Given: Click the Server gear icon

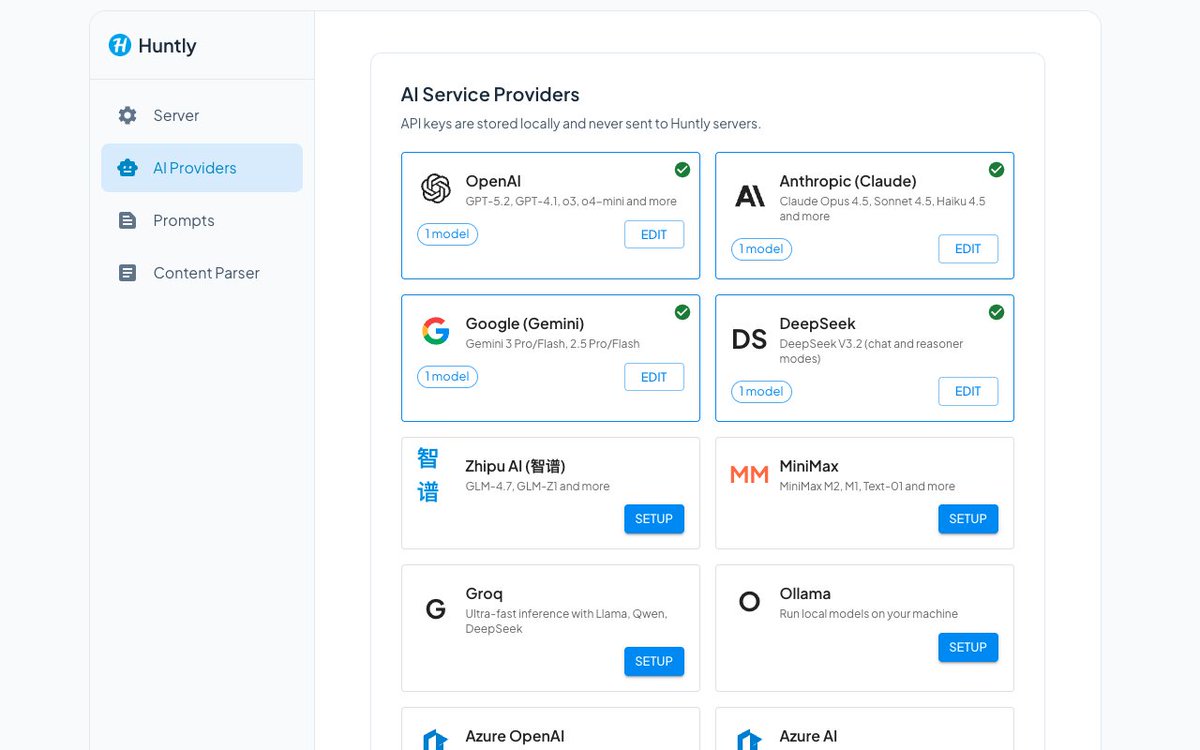Looking at the screenshot, I should tap(127, 115).
